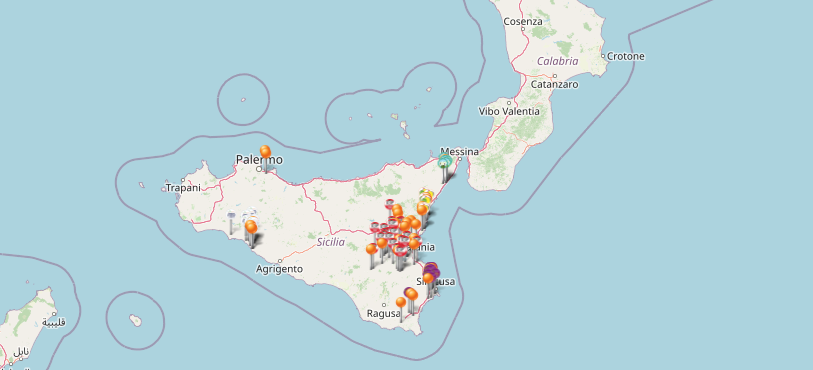Image resolution: width=813 pixels, height=370 pixels.
Task: Select the orange pin above Palermo
Action: [x=265, y=152]
